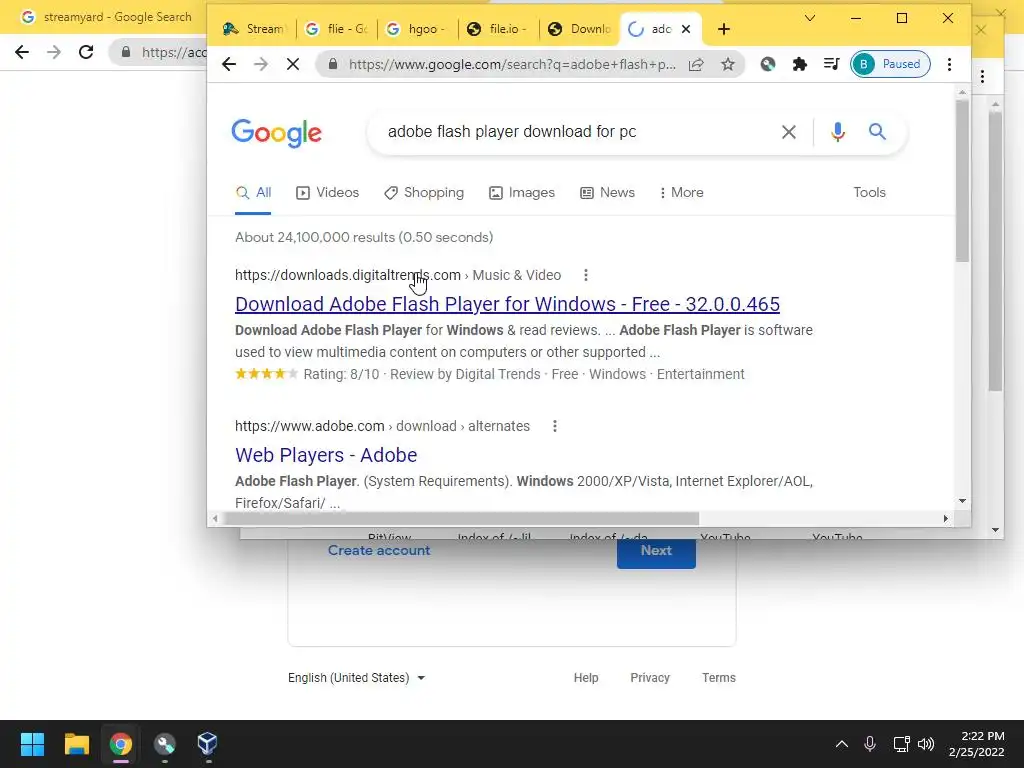
Task: Open the Windows Start menu
Action: pos(32,744)
